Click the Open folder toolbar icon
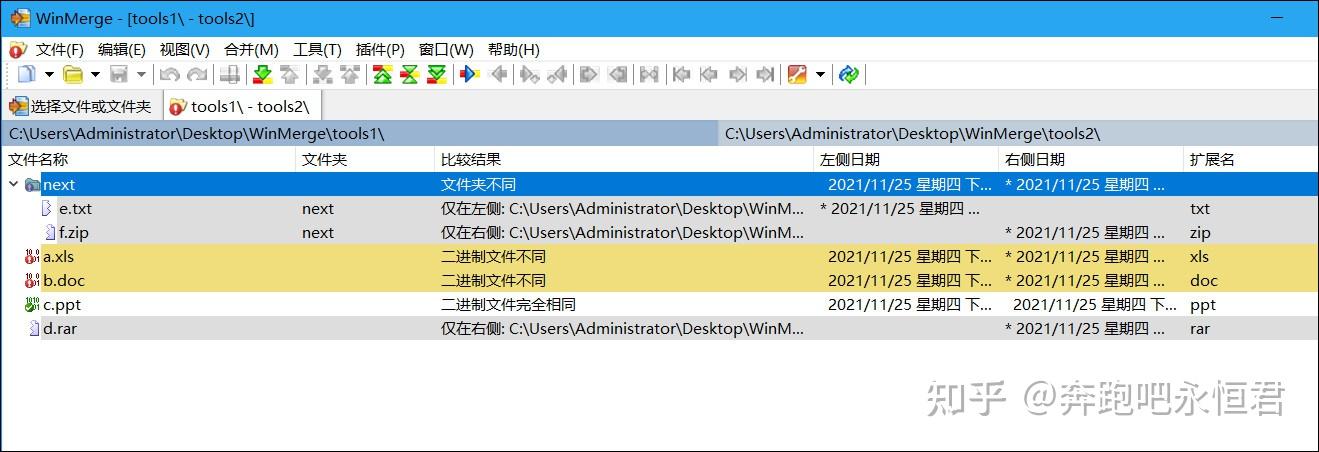1319x452 pixels. coord(72,74)
